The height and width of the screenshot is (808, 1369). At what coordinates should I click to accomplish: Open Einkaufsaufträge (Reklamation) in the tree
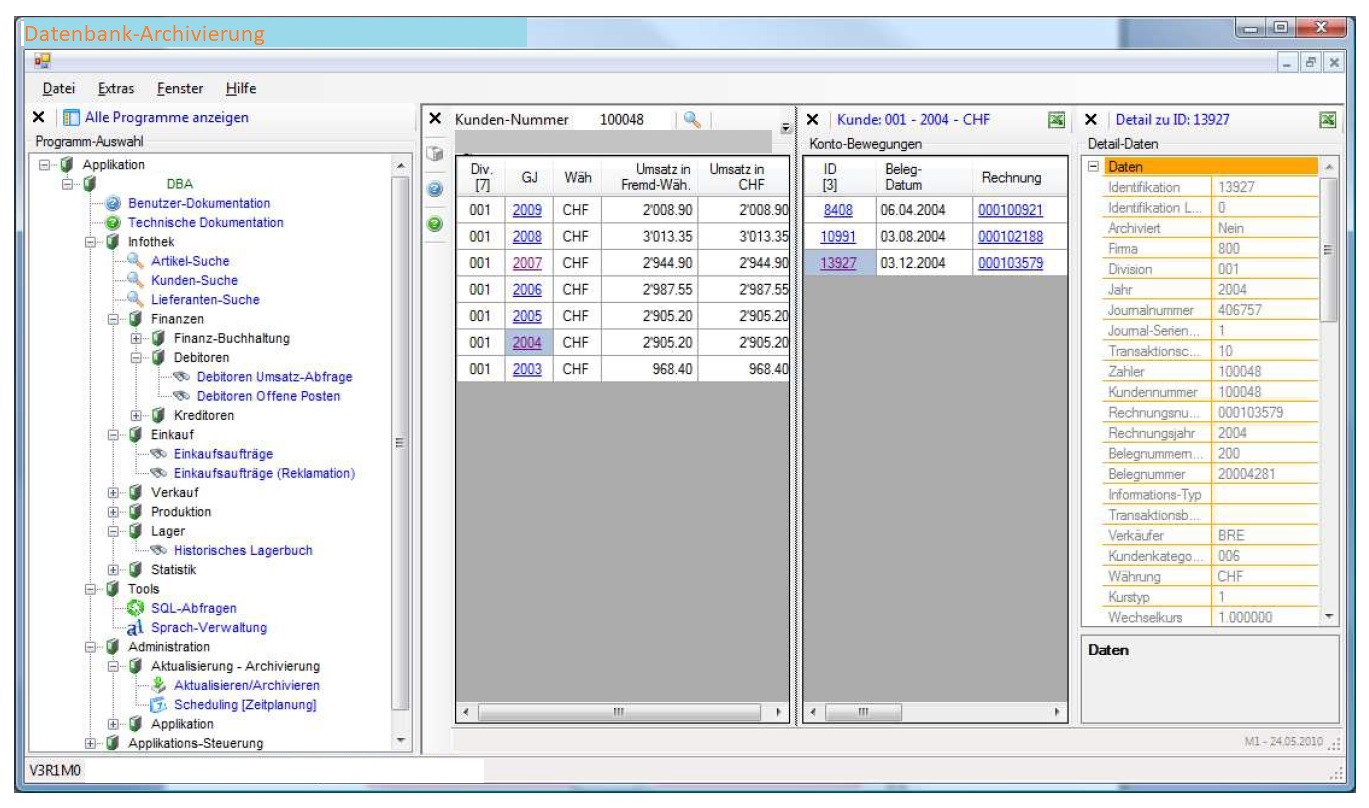(x=263, y=473)
